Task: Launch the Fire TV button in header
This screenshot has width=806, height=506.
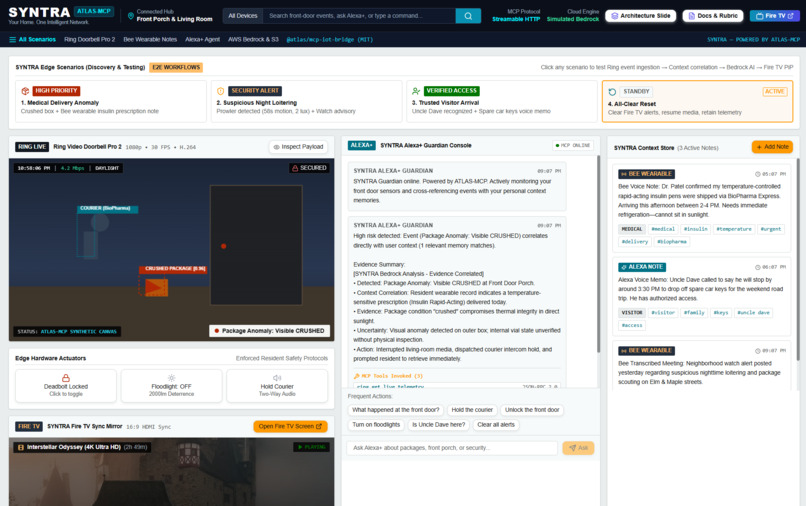Action: click(x=774, y=16)
